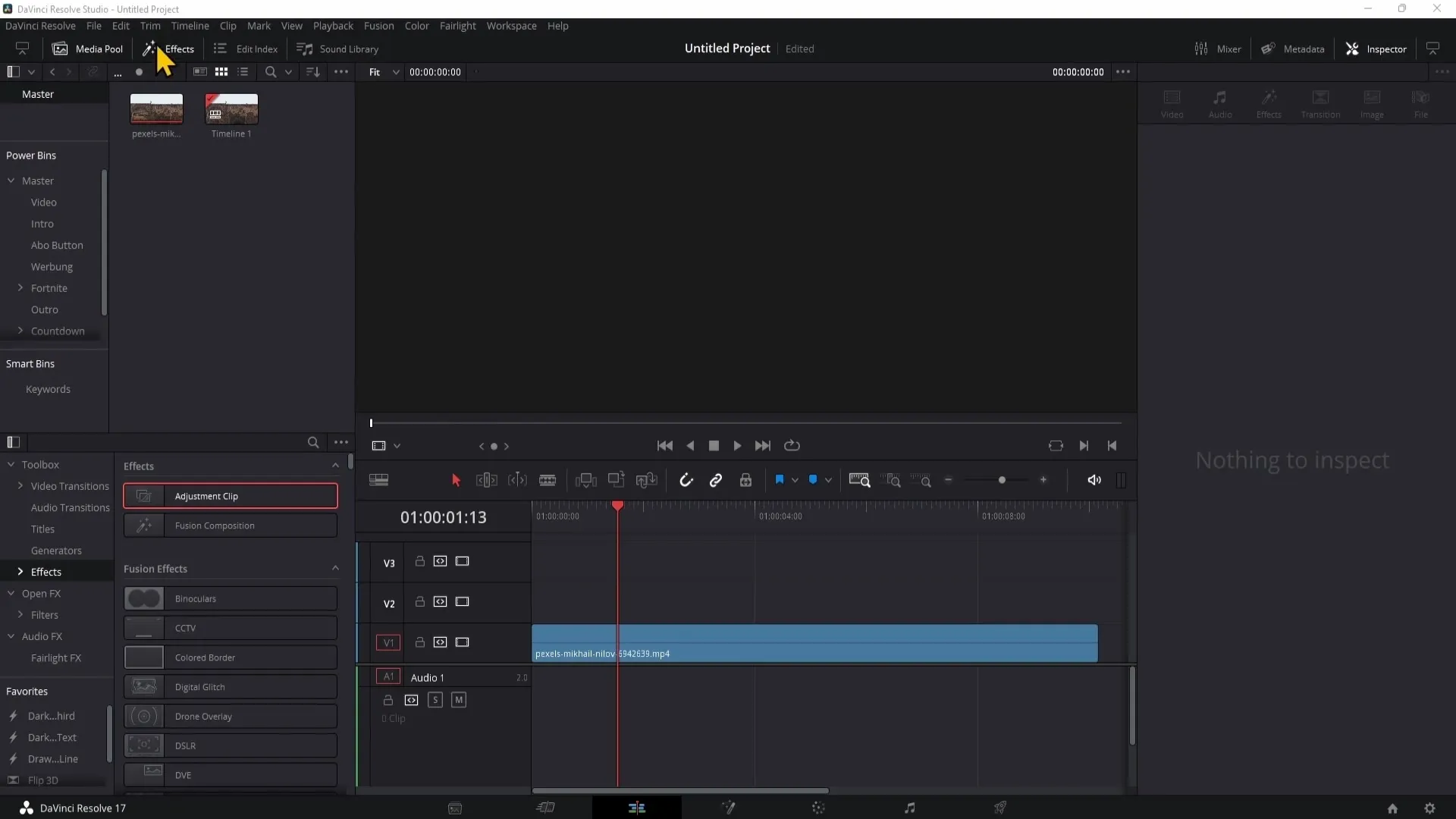The height and width of the screenshot is (819, 1456).
Task: Toggle V1 track visibility lock
Action: (x=420, y=642)
